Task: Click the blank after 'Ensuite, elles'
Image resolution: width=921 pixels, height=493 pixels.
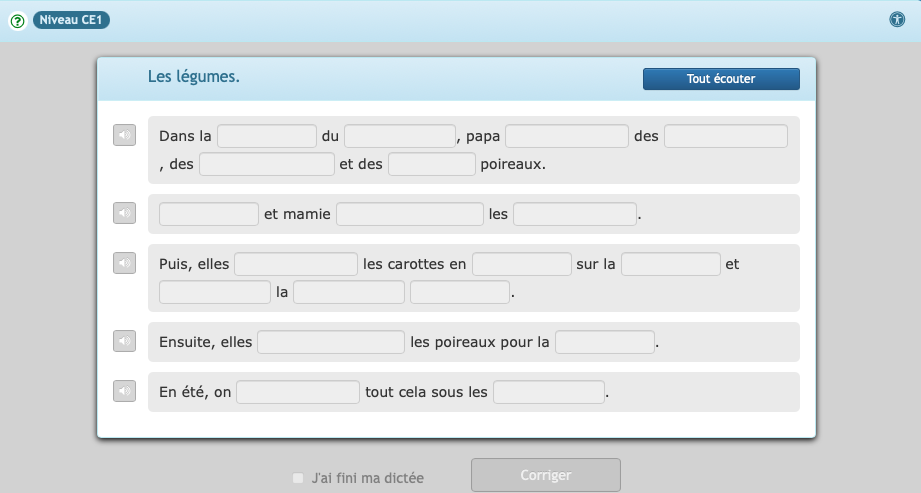Action: pyautogui.click(x=331, y=342)
